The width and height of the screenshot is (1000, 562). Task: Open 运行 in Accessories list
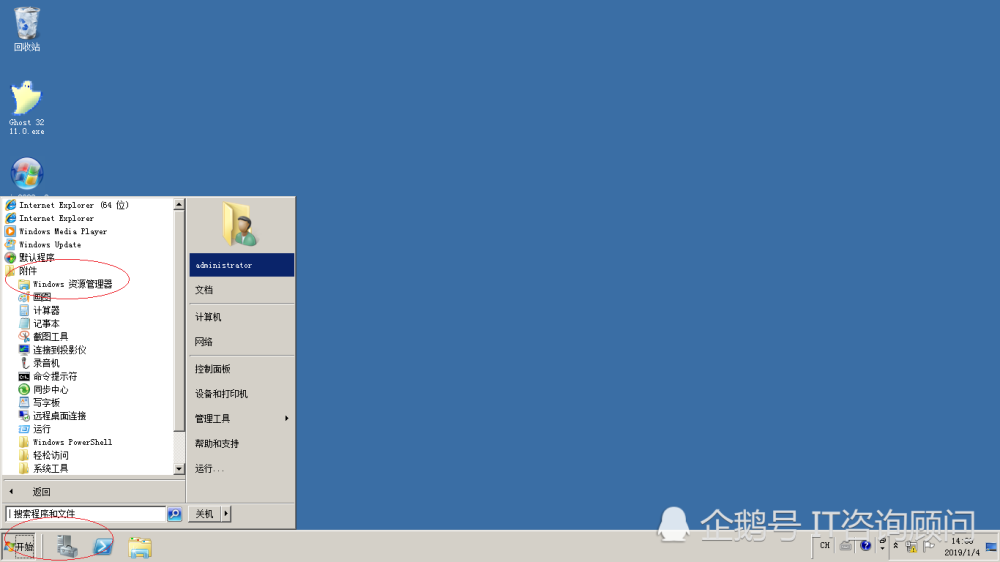[x=35, y=429]
